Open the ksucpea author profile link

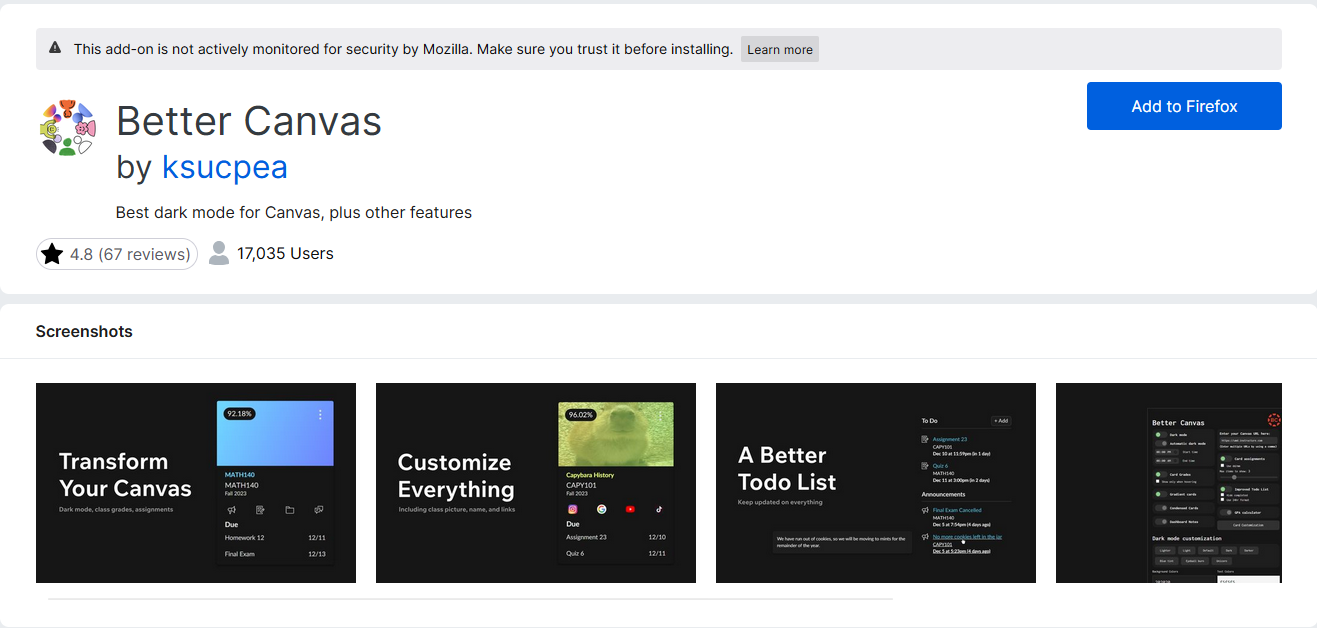[x=225, y=167]
